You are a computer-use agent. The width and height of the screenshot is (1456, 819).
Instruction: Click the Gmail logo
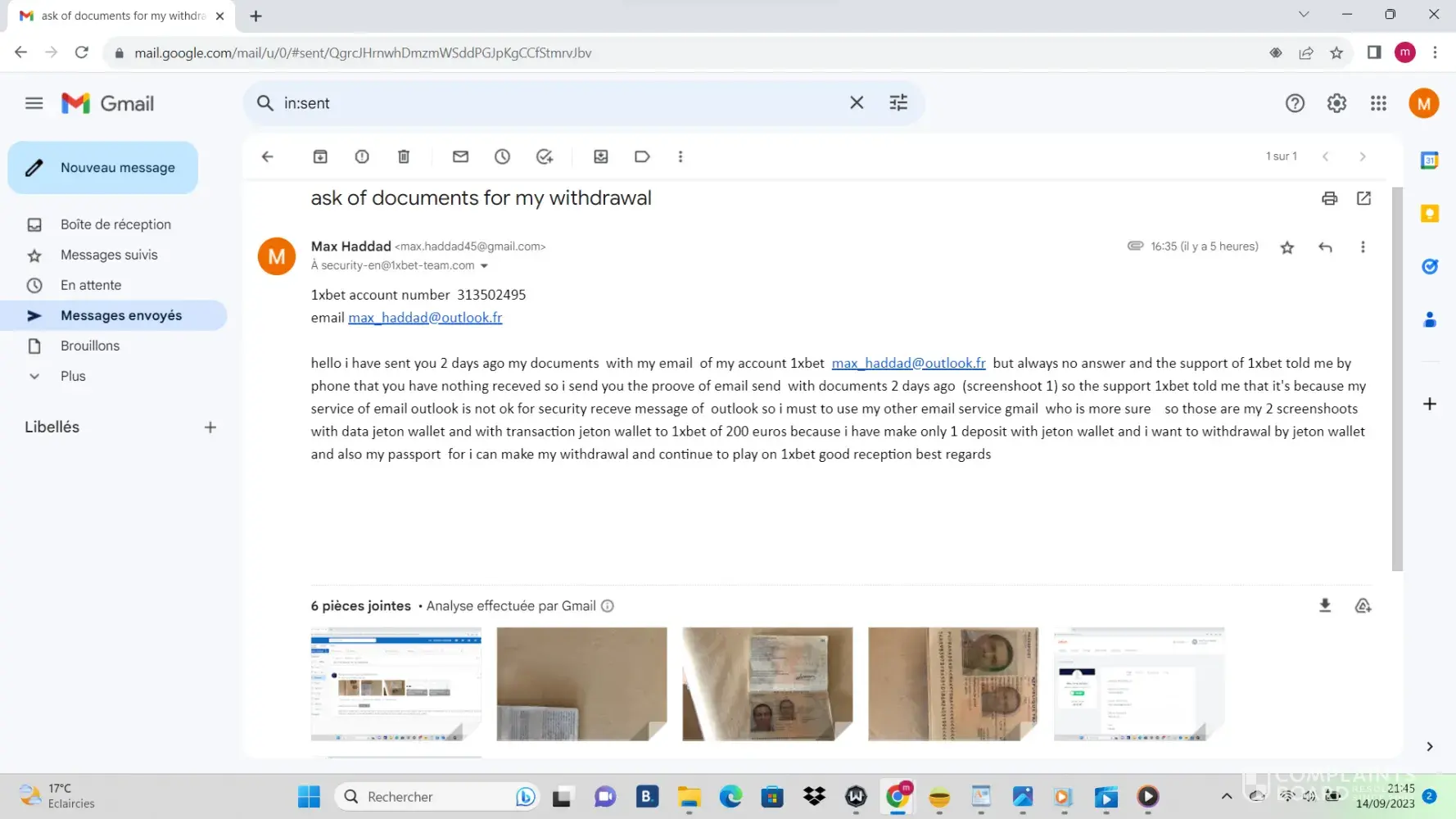107,103
